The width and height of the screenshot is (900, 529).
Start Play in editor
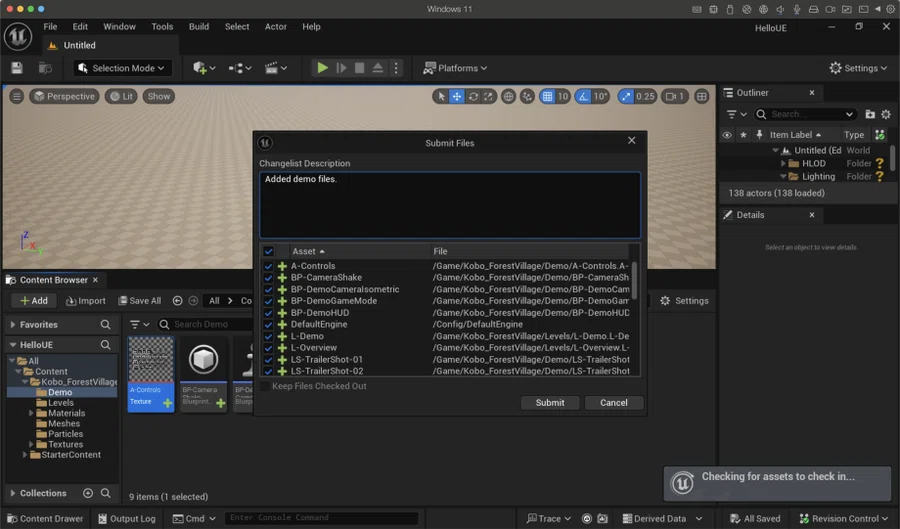(322, 68)
